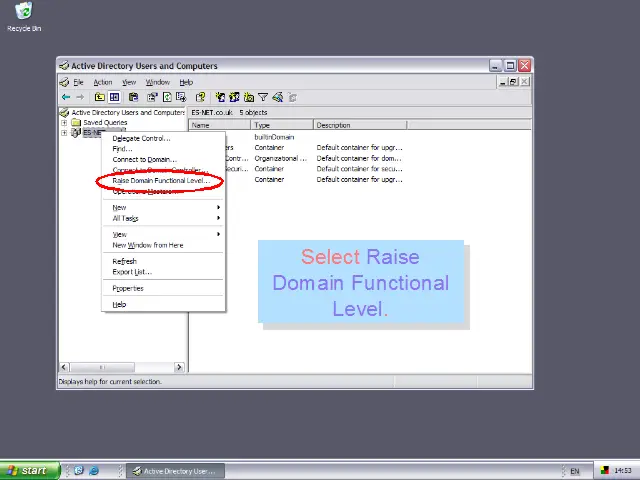
Task: Click Internet Explorer quick launch icon
Action: pos(94,471)
